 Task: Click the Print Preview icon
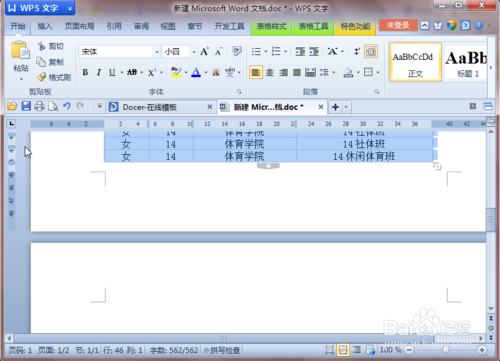point(53,106)
